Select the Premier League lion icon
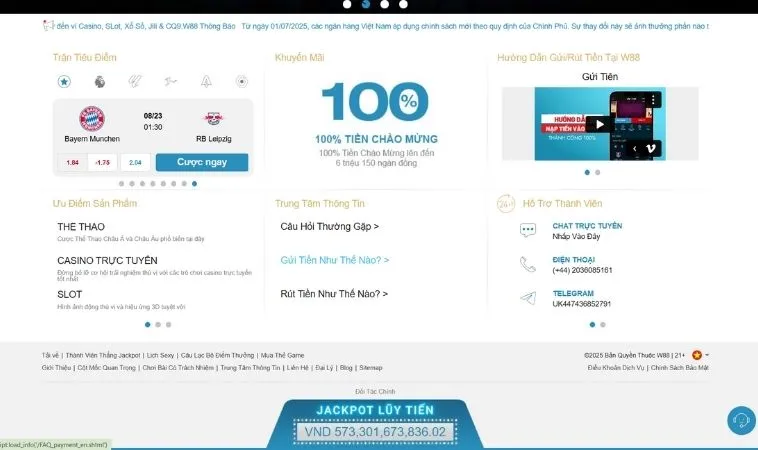This screenshot has width=758, height=450. click(100, 82)
